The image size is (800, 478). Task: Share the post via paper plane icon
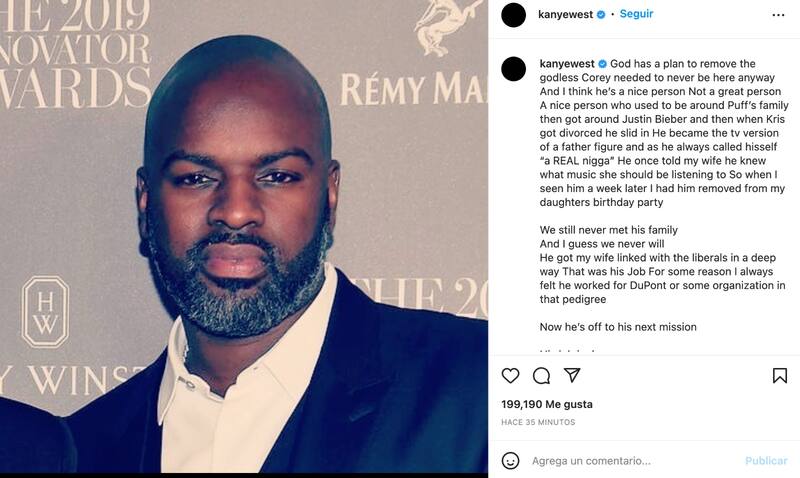click(572, 375)
